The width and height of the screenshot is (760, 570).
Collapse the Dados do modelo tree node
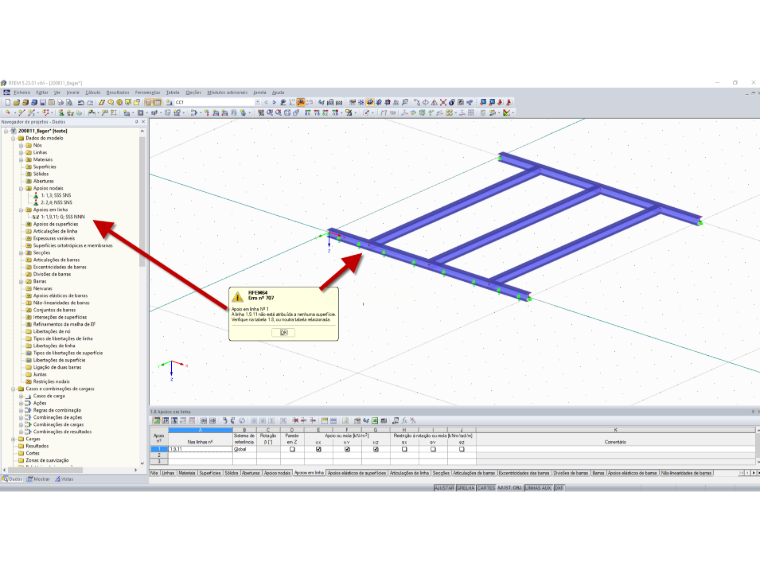(14, 138)
